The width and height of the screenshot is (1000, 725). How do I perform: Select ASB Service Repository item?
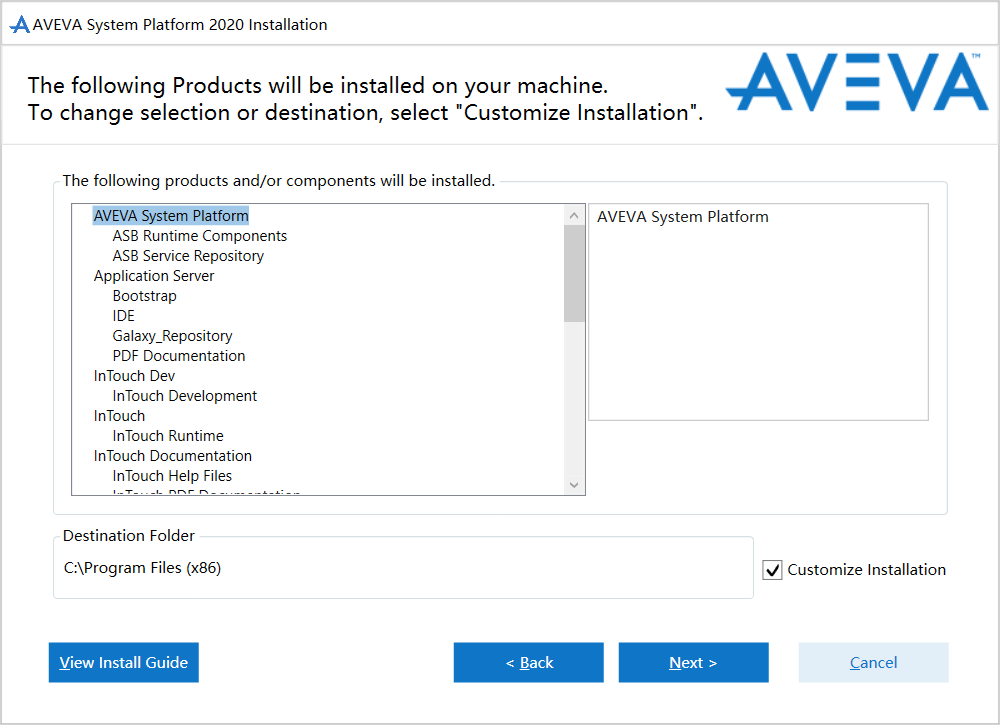coord(188,256)
